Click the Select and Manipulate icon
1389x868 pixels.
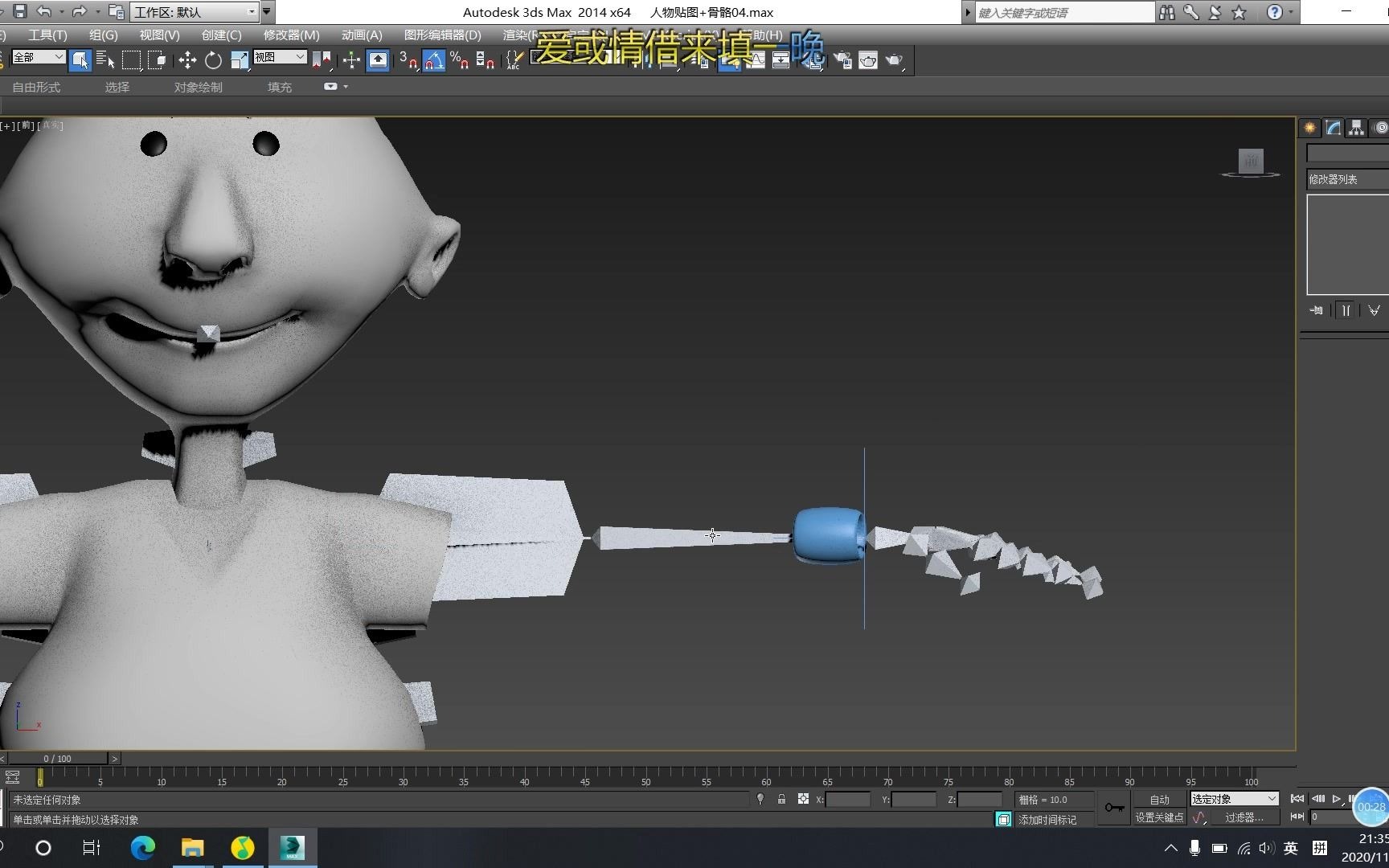[x=351, y=60]
